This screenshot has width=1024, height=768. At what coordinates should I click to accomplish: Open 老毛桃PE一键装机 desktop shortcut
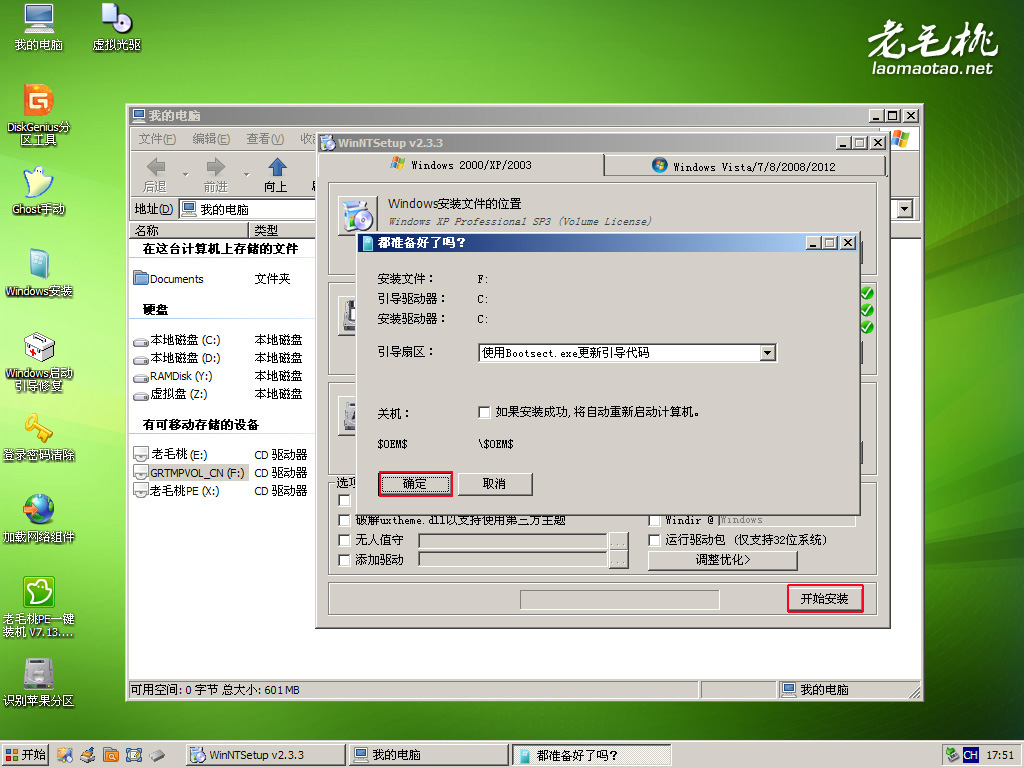pyautogui.click(x=39, y=608)
